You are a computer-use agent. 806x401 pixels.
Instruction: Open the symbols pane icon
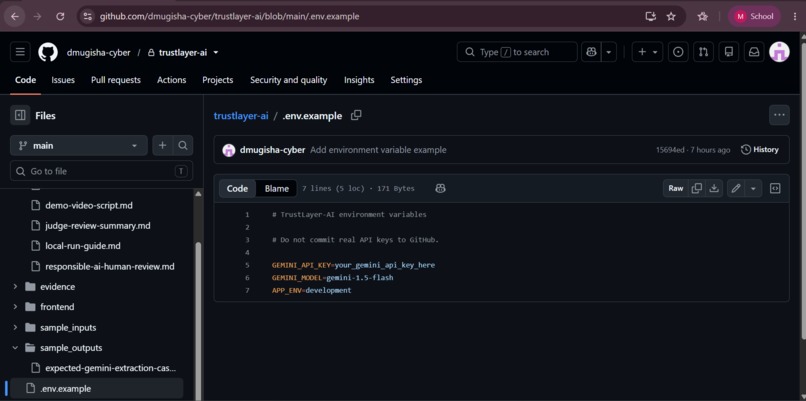(x=775, y=188)
